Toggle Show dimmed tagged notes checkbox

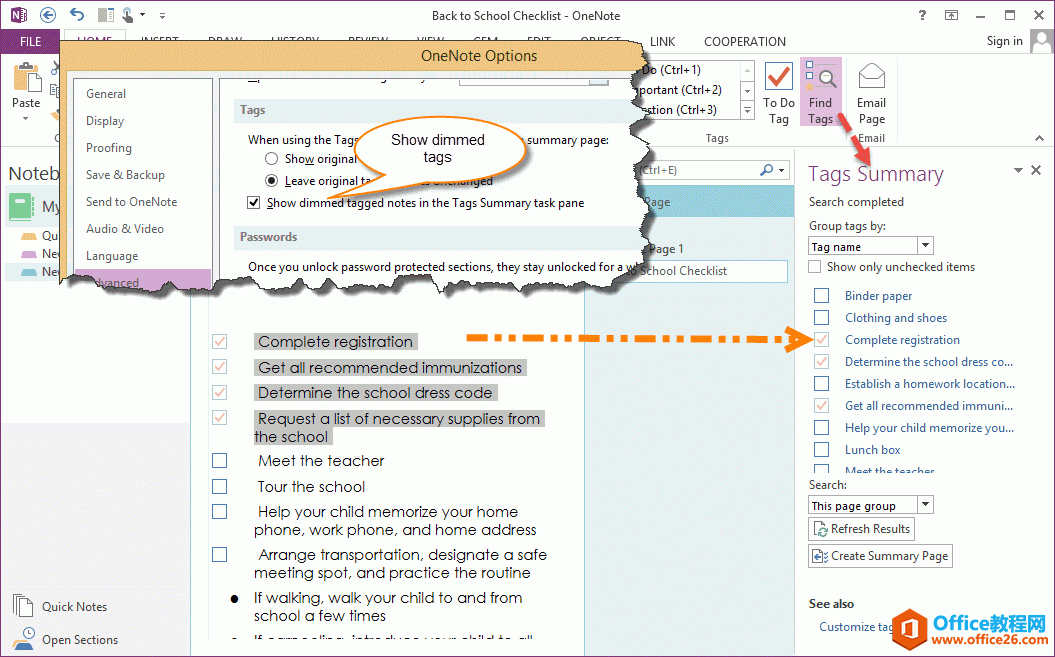coord(254,203)
